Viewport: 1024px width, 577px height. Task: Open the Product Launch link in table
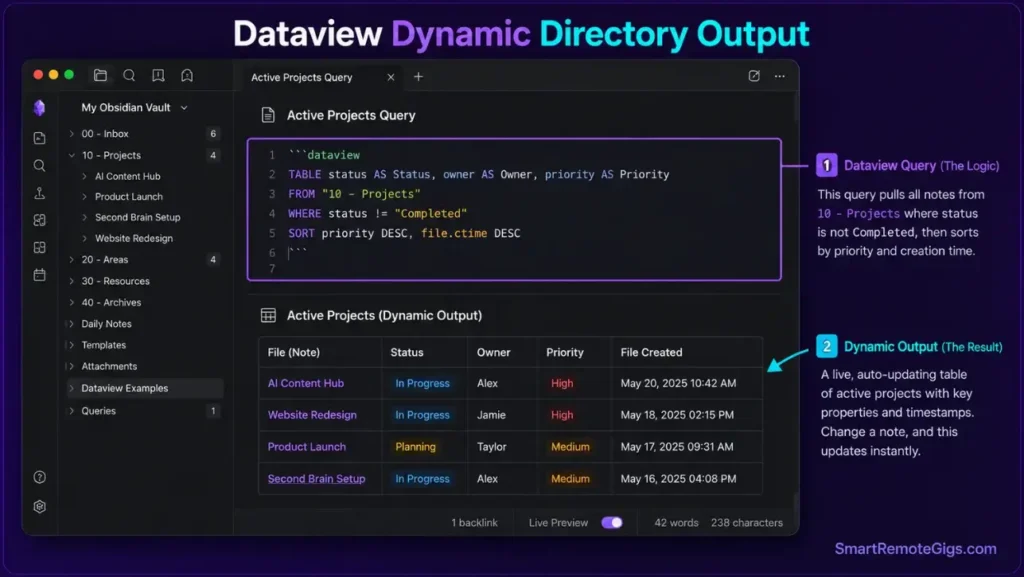click(x=307, y=447)
